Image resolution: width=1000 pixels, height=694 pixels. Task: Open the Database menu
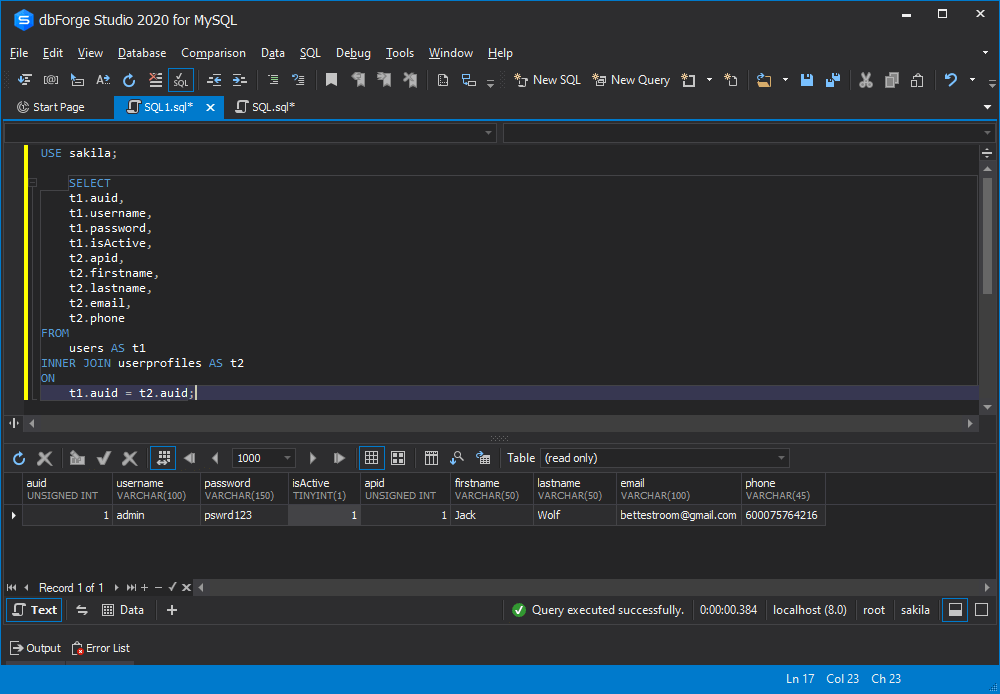pyautogui.click(x=142, y=53)
